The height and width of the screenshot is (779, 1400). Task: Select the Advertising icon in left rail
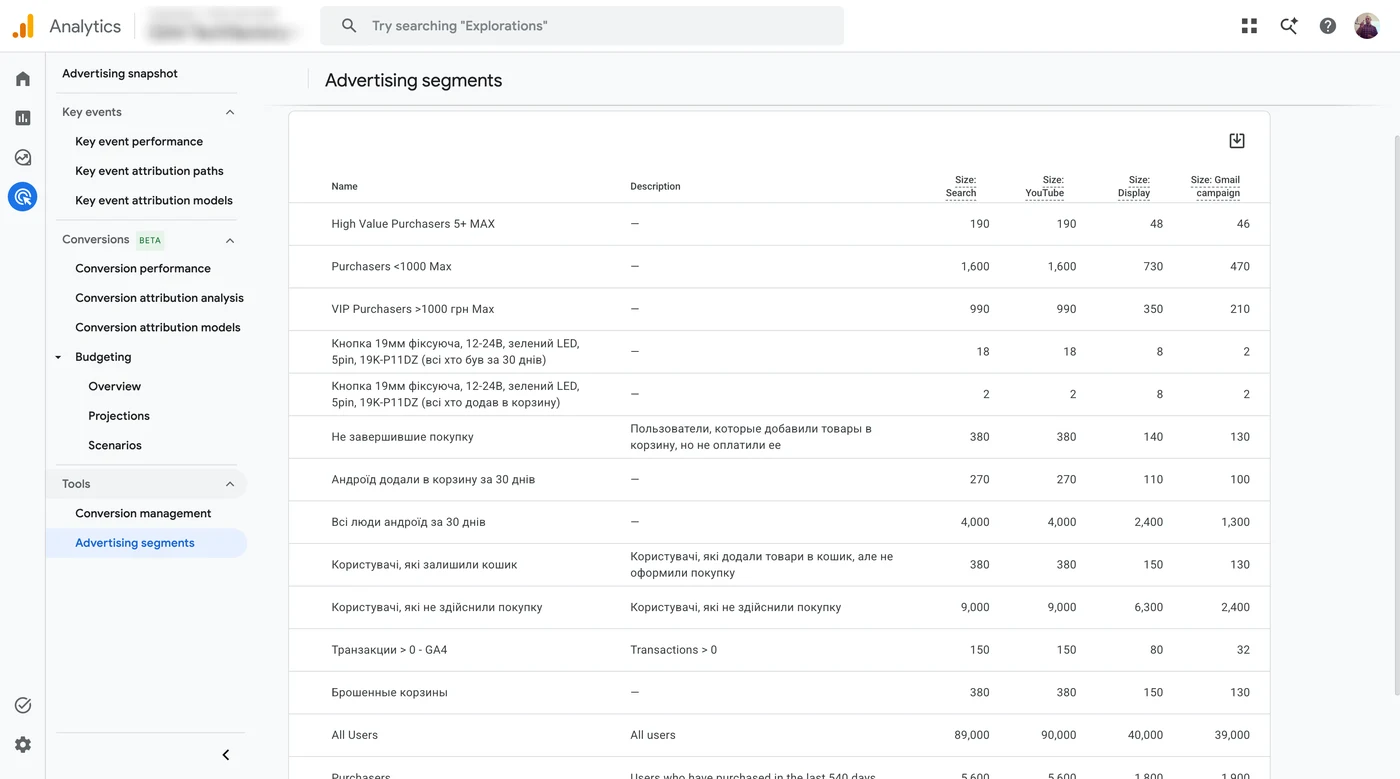click(x=23, y=196)
